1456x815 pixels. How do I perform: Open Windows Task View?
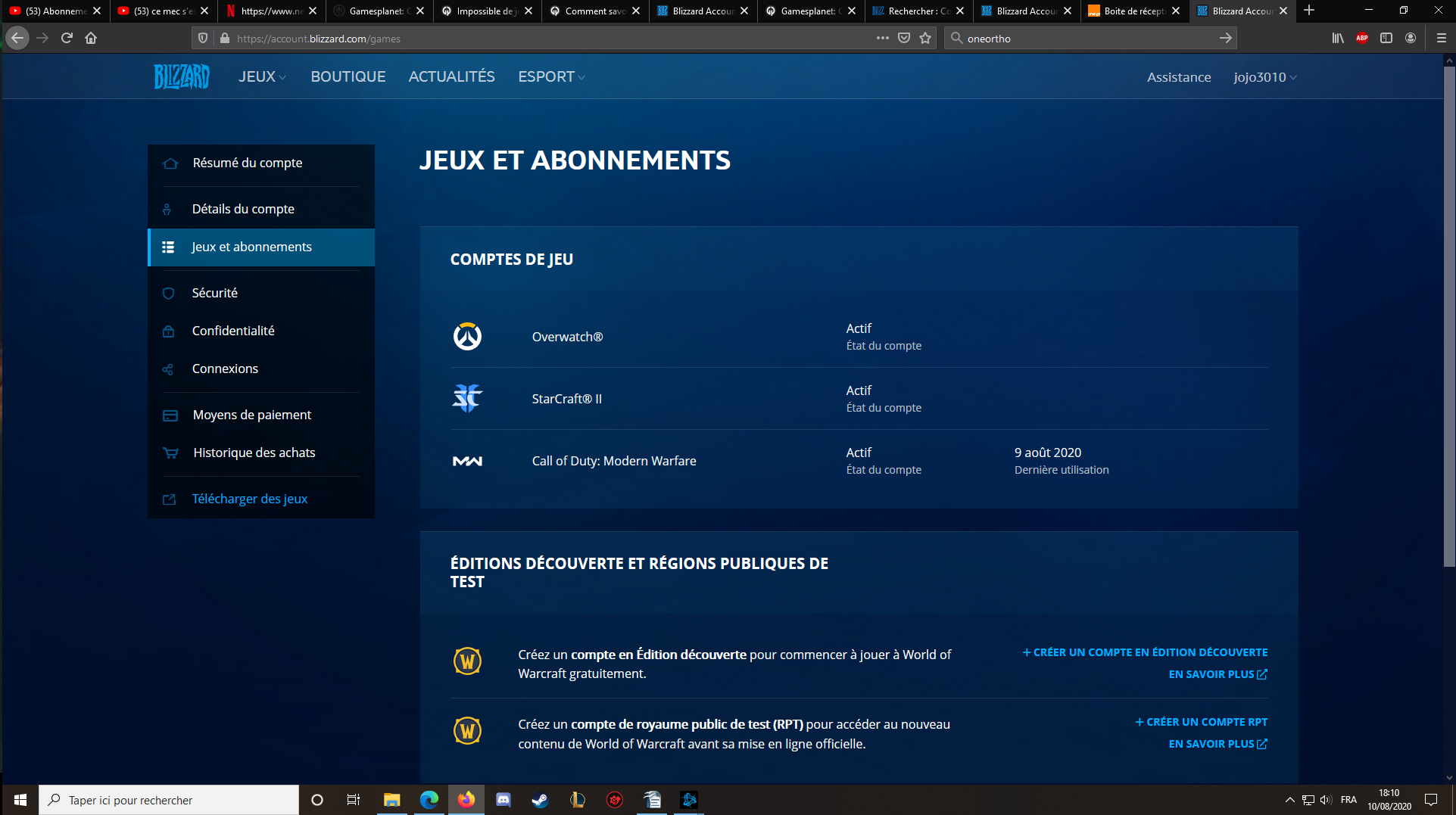(354, 800)
